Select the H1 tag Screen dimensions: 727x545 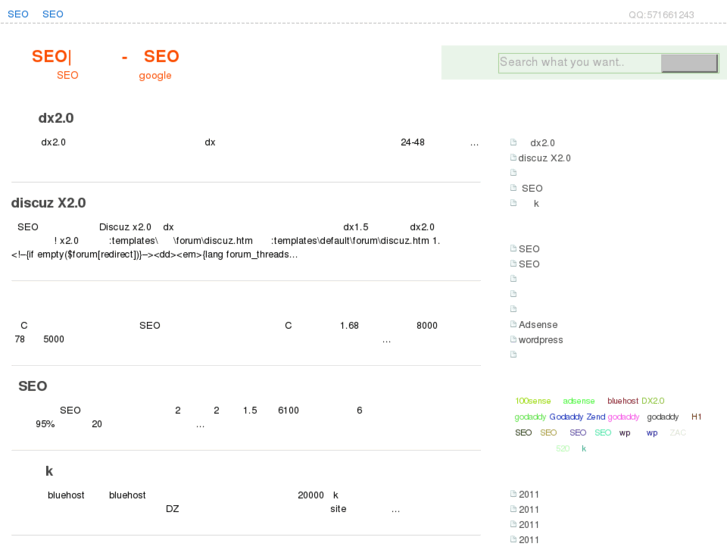click(x=697, y=417)
